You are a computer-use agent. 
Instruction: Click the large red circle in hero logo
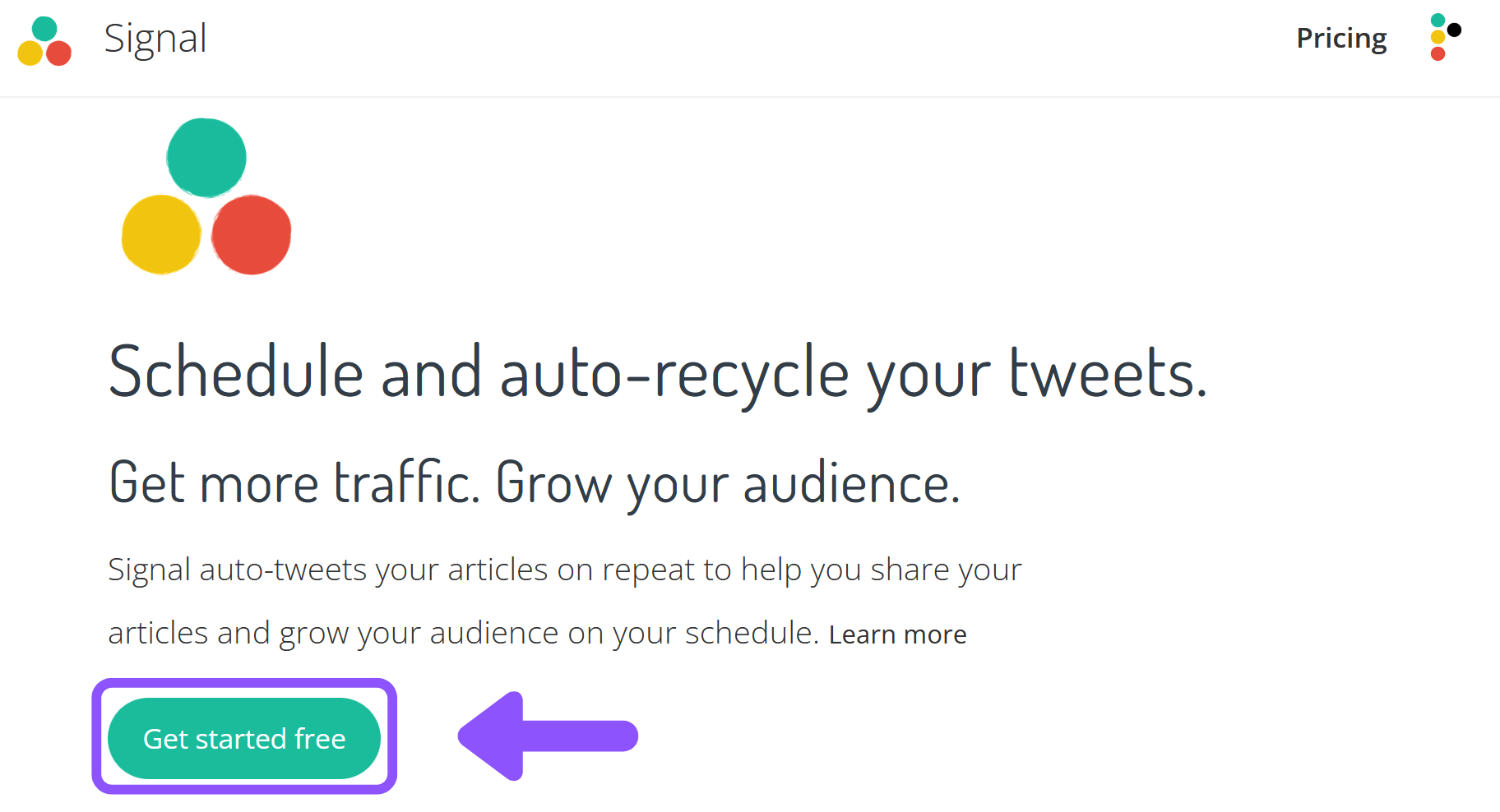point(252,234)
